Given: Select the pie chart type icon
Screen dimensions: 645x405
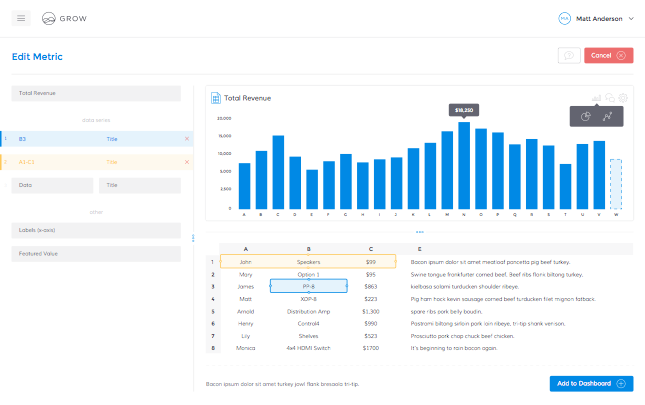Looking at the screenshot, I should 586,117.
